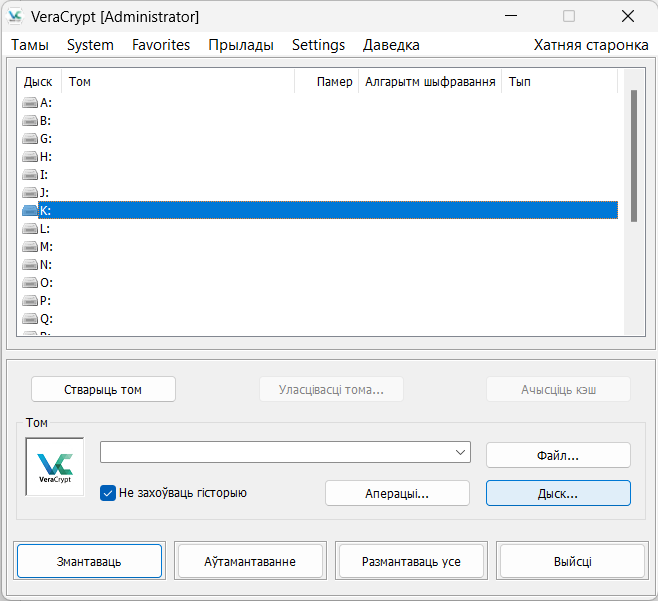This screenshot has width=658, height=601.
Task: Click the Выйсці button
Action: pos(572,561)
